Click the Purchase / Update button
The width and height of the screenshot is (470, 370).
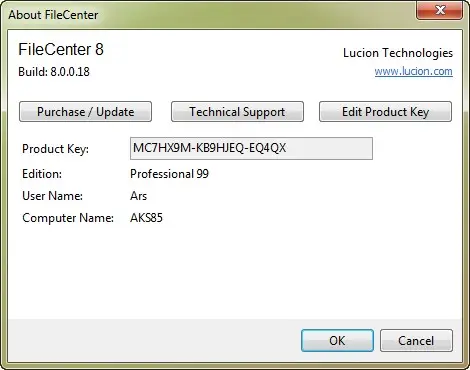pos(85,112)
